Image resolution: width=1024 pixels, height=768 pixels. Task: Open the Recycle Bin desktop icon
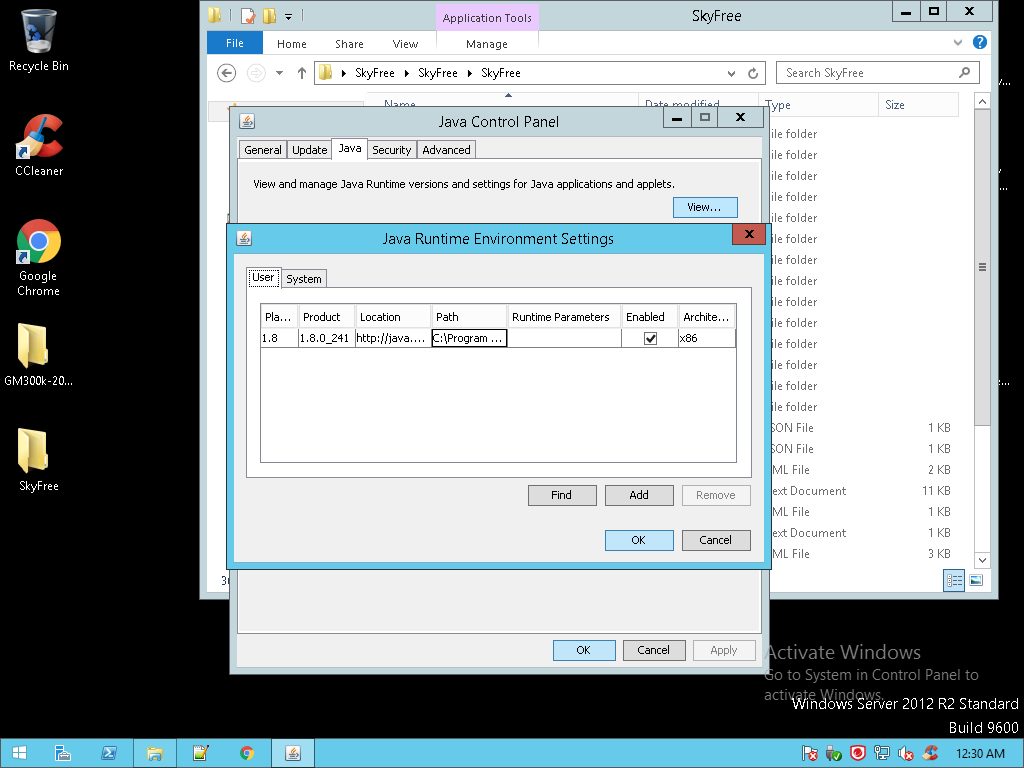39,40
